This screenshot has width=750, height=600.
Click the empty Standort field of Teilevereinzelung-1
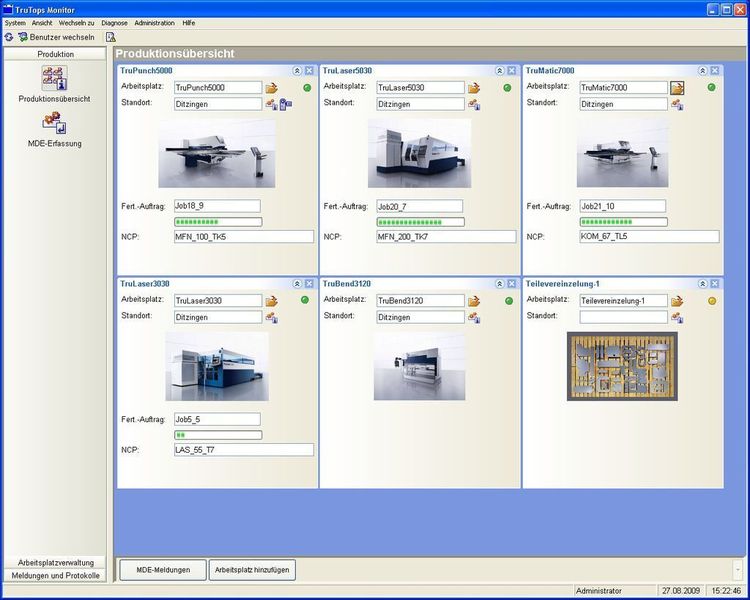point(624,317)
